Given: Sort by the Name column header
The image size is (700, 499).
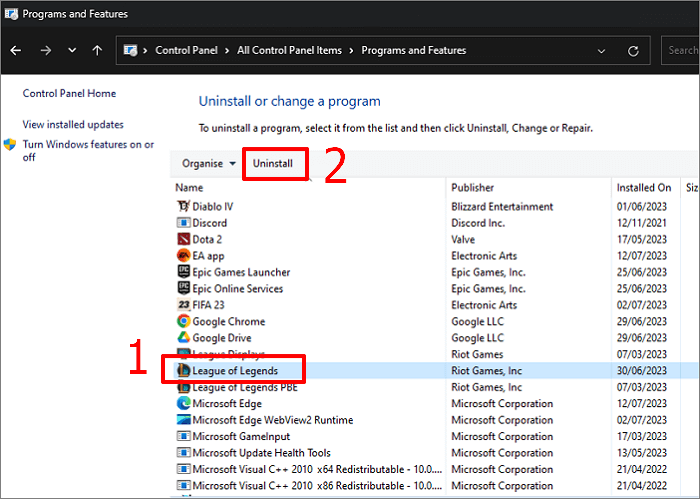Looking at the screenshot, I should [189, 187].
